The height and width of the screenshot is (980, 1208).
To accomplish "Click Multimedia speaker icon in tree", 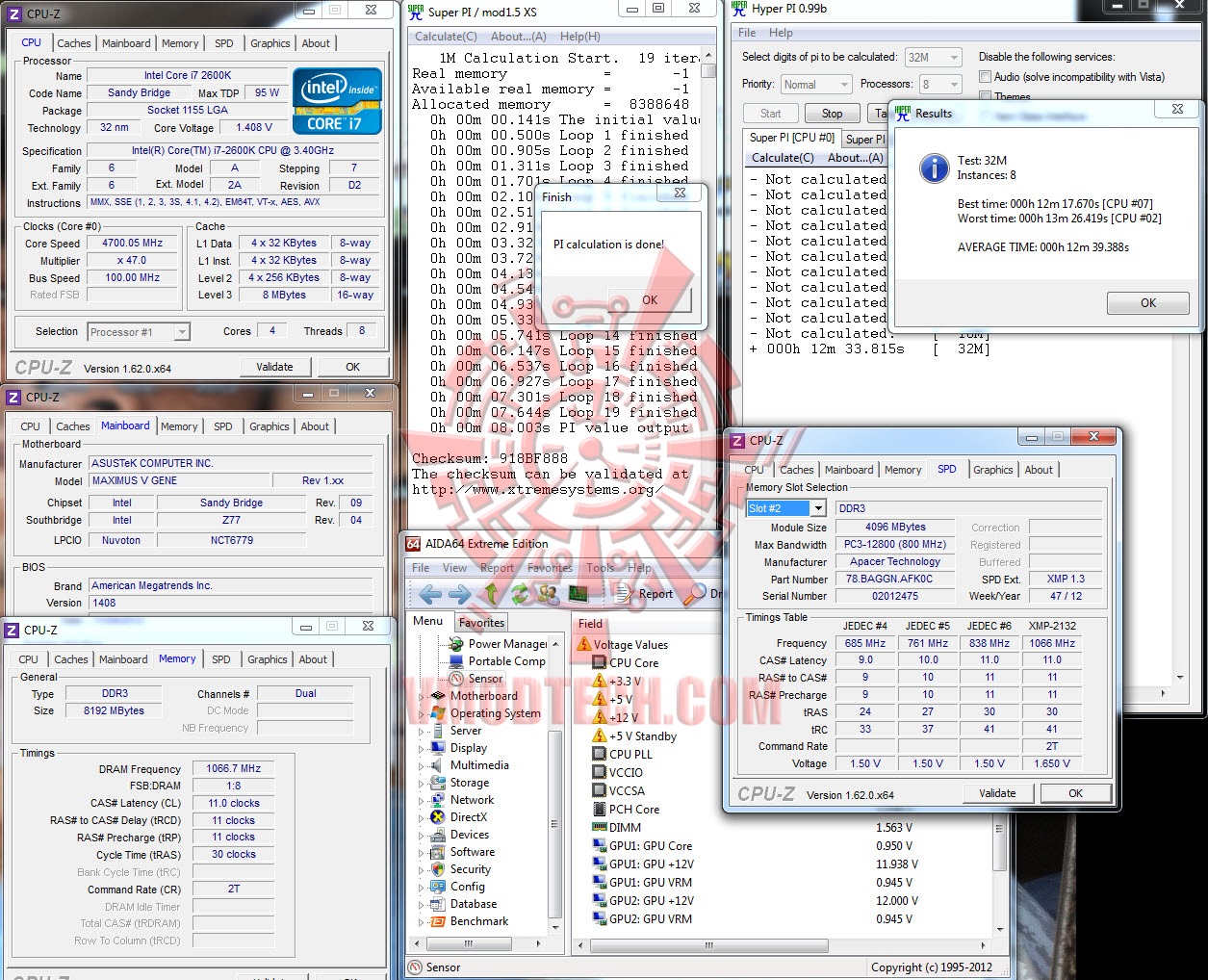I will 439,765.
